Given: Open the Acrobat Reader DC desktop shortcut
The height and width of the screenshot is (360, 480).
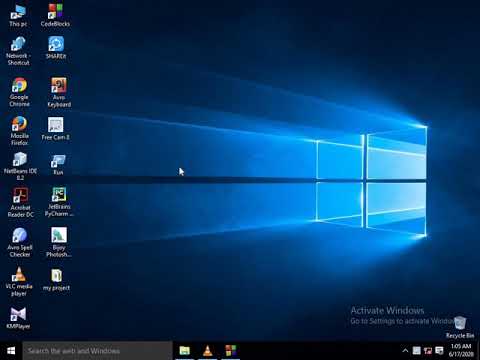Looking at the screenshot, I should click(x=21, y=202).
